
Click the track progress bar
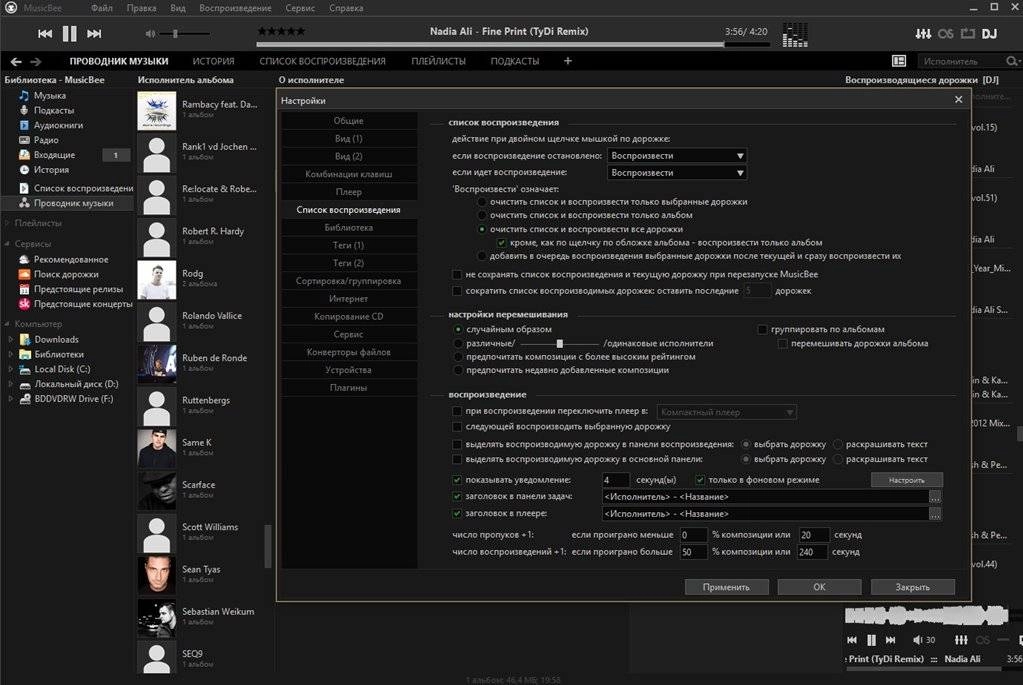point(513,44)
